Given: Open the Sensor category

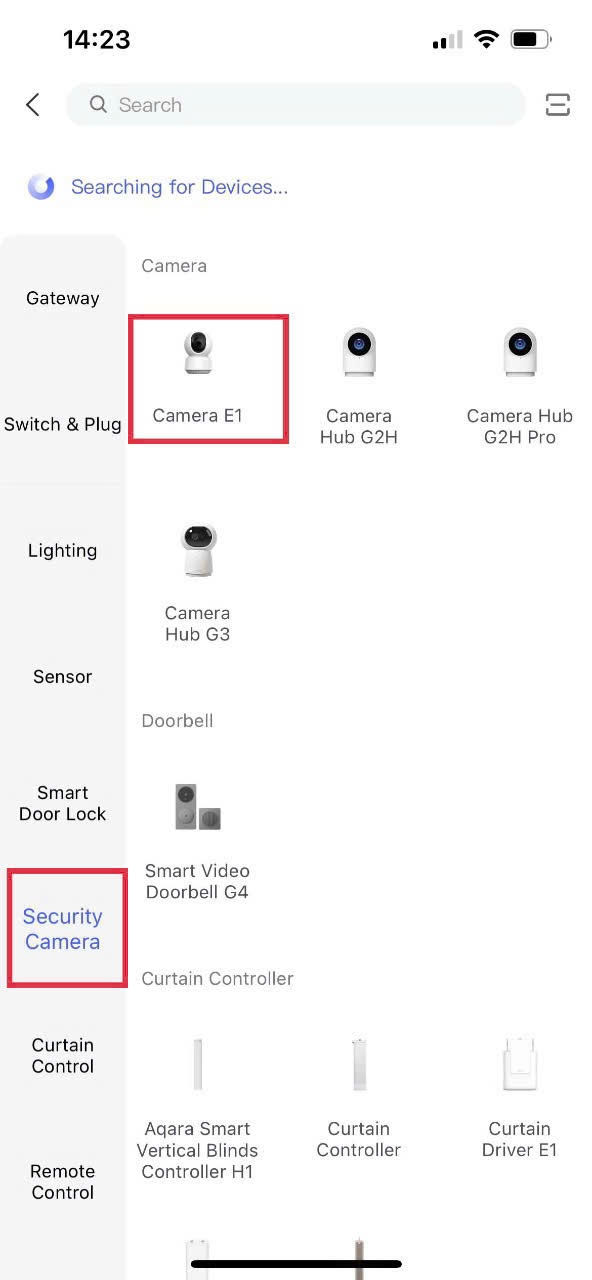Looking at the screenshot, I should (62, 676).
